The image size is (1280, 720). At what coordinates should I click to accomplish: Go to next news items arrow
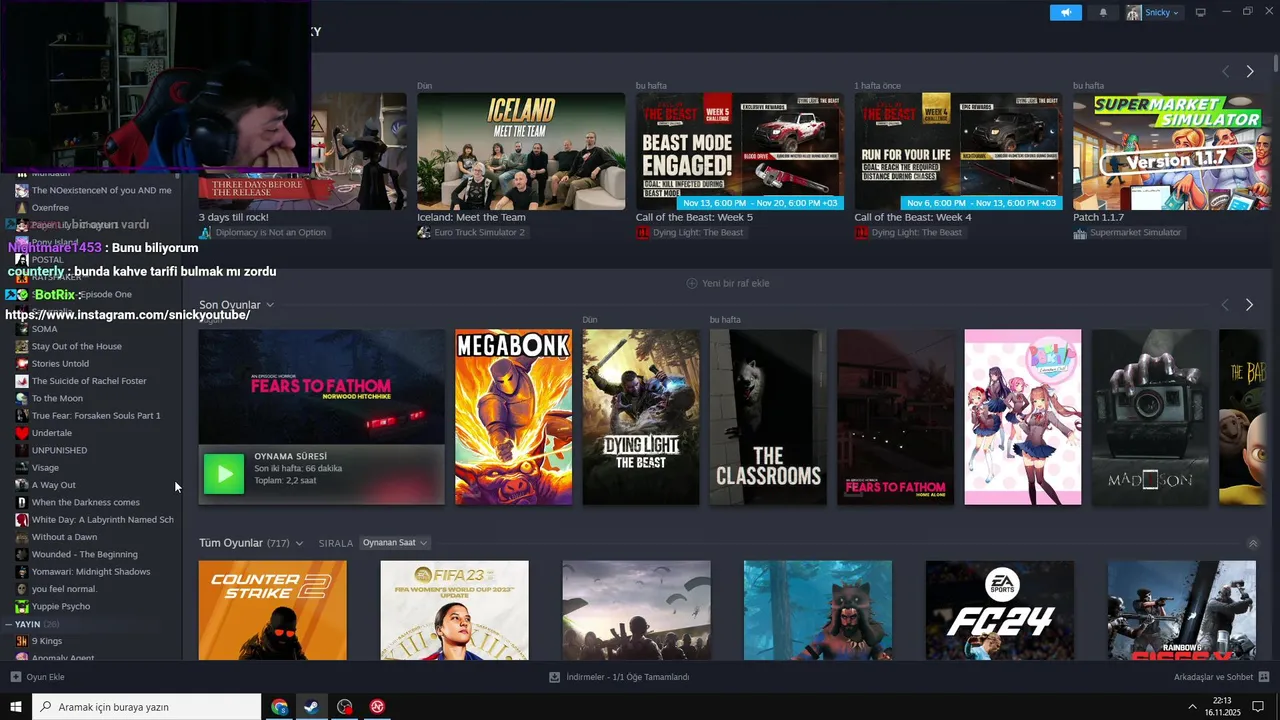(x=1250, y=71)
